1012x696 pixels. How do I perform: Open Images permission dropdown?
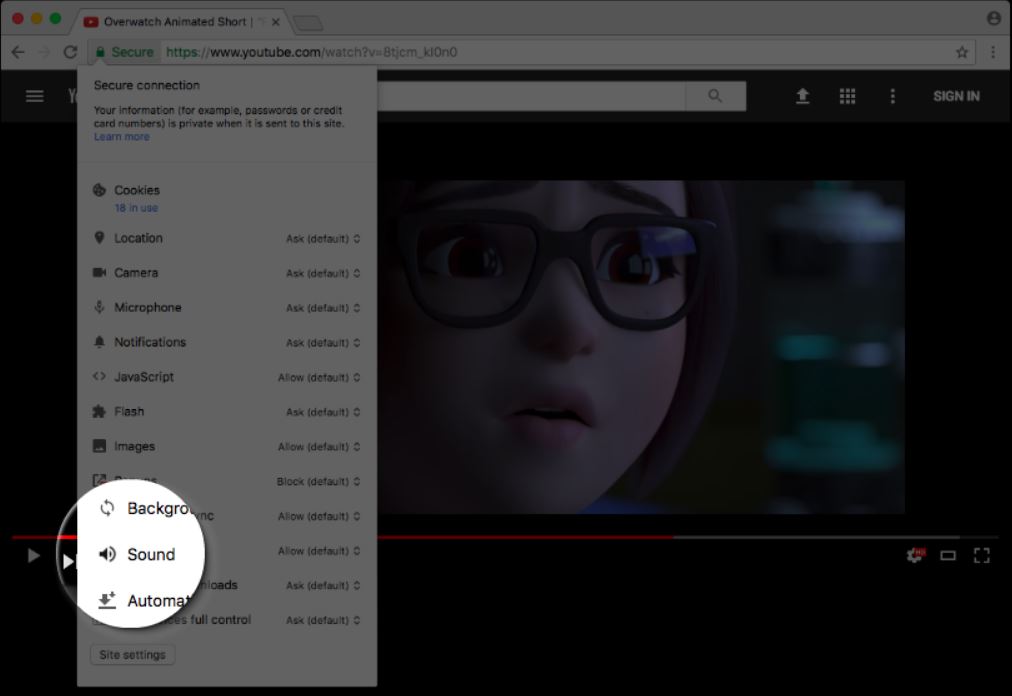tap(319, 447)
